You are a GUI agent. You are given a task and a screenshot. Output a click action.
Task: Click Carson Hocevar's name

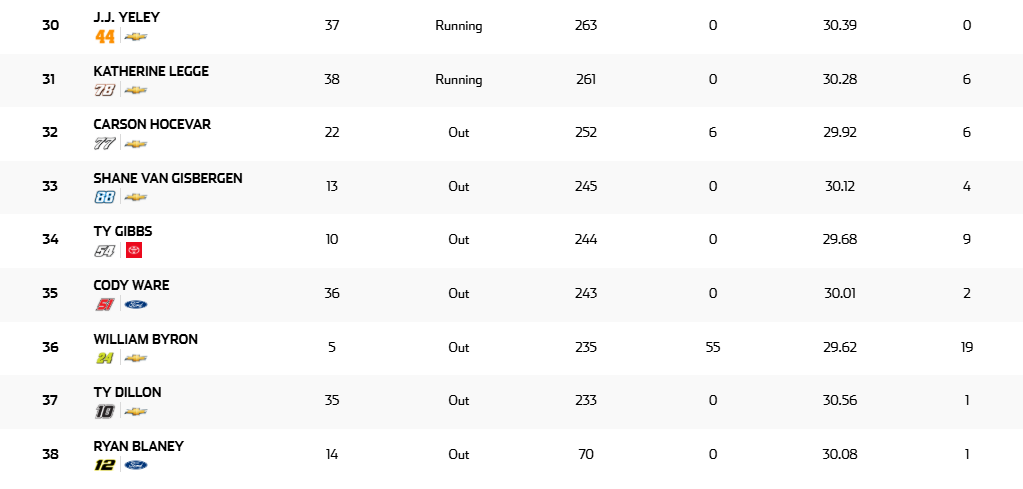[x=152, y=124]
